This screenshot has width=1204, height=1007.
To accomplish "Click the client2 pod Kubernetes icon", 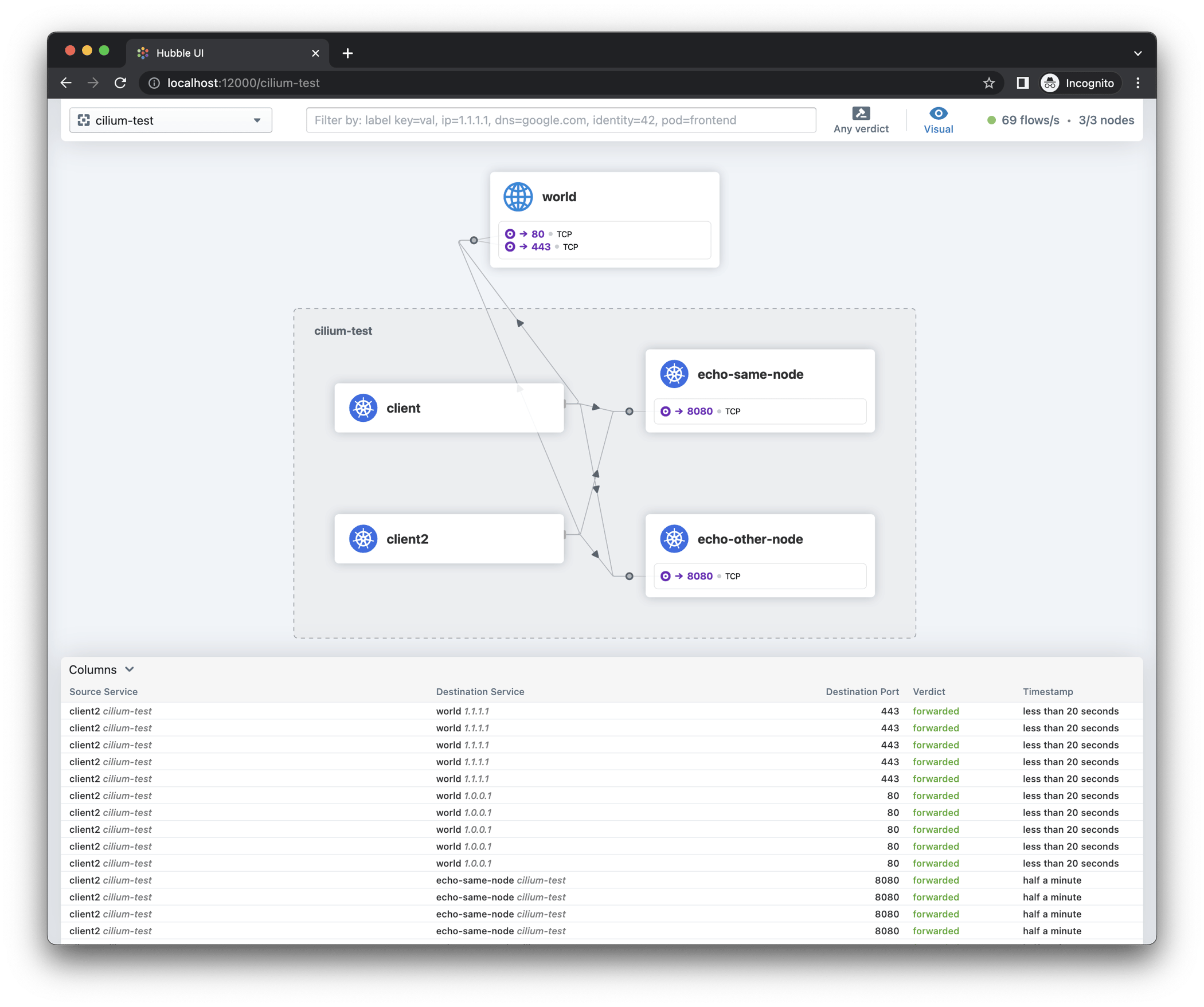I will [363, 539].
